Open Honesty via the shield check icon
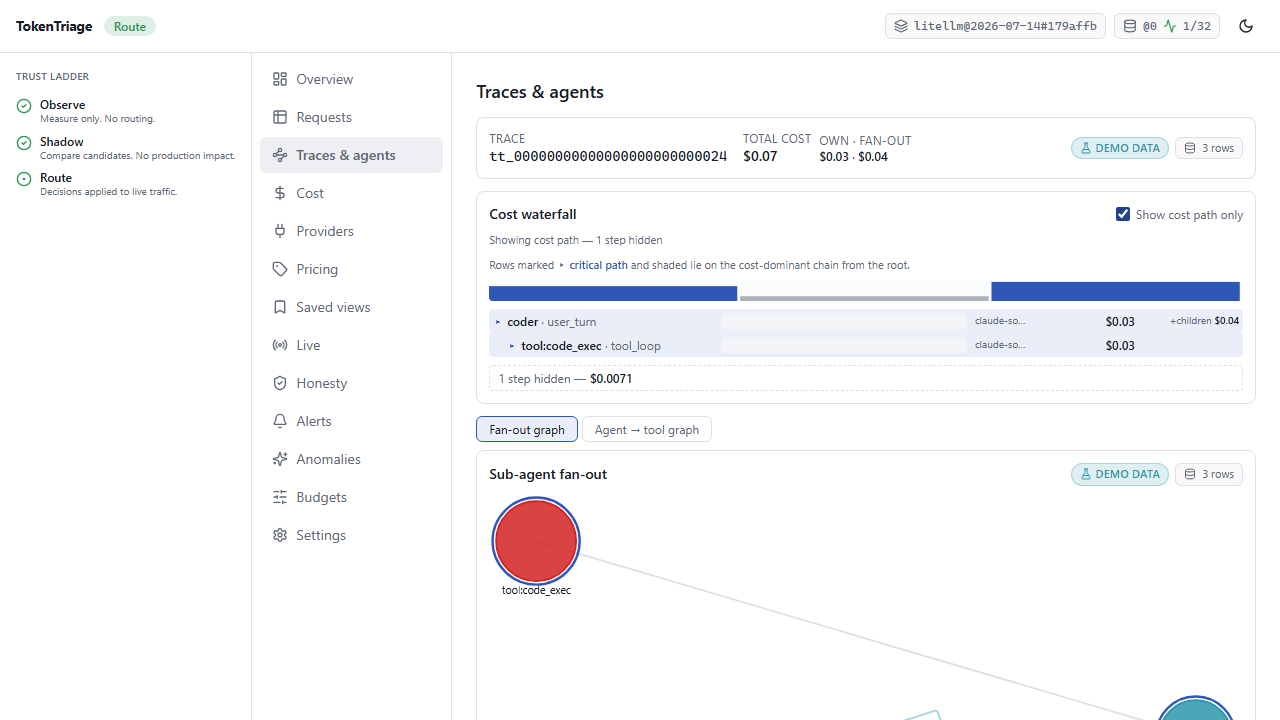This screenshot has height=720, width=1280. [x=280, y=383]
